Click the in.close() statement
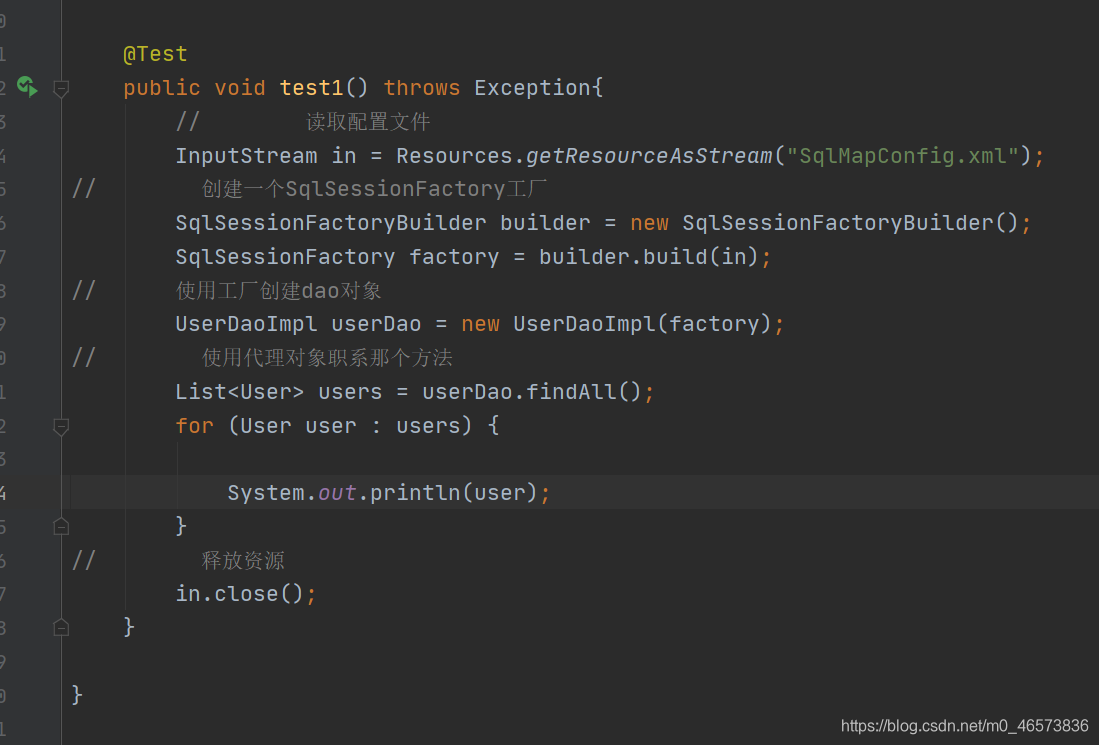This screenshot has height=745, width=1099. [245, 594]
